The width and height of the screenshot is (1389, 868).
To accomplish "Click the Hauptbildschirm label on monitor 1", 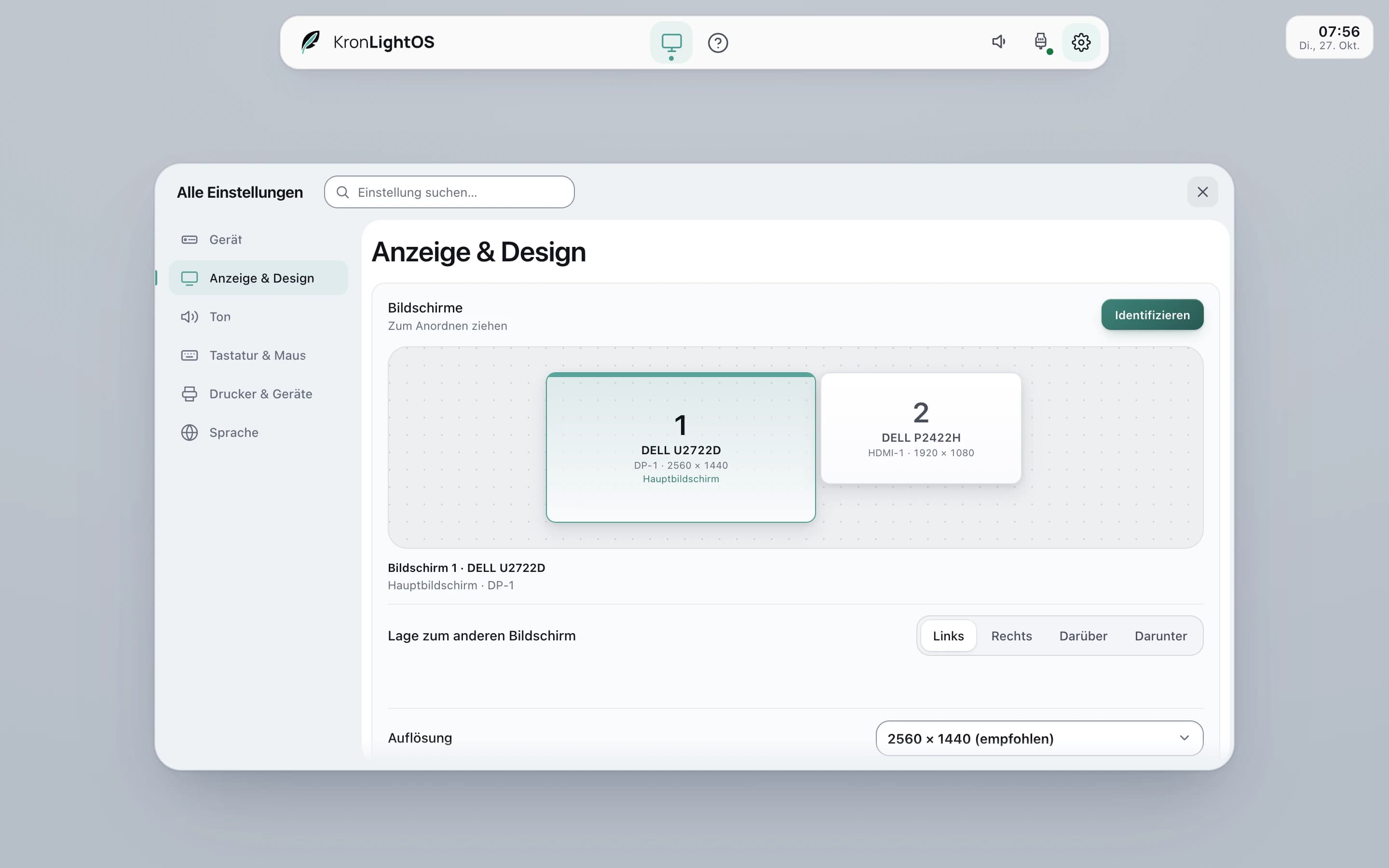I will coord(681,479).
